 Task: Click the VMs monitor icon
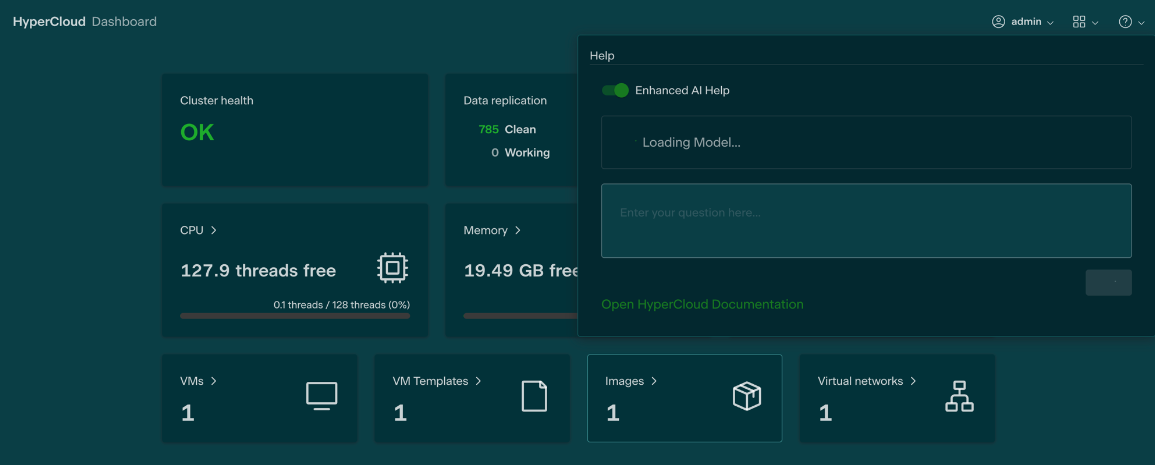pos(321,396)
